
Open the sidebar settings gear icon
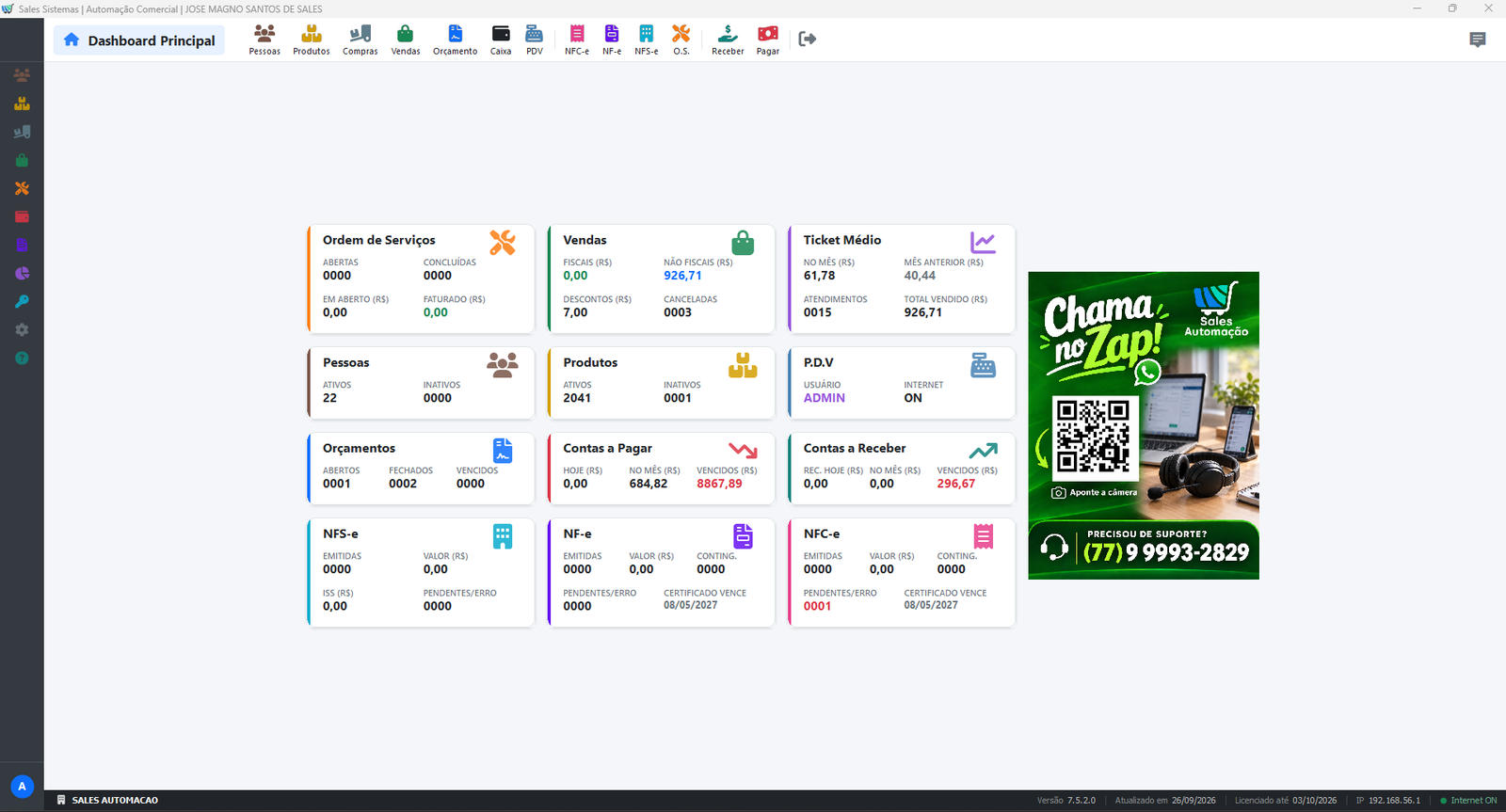[x=22, y=330]
